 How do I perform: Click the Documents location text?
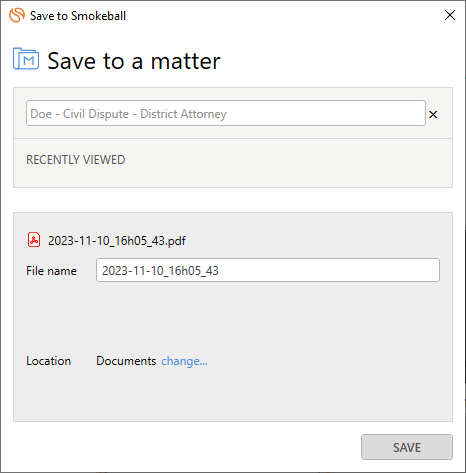coord(126,361)
